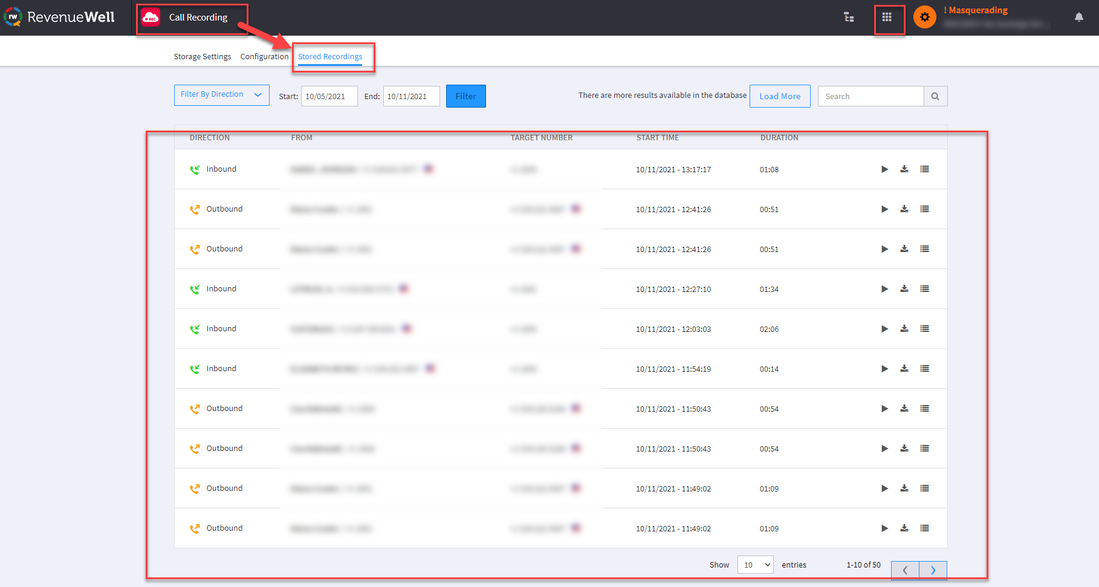The height and width of the screenshot is (587, 1099).
Task: Open the notifications bell
Action: tap(1079, 17)
